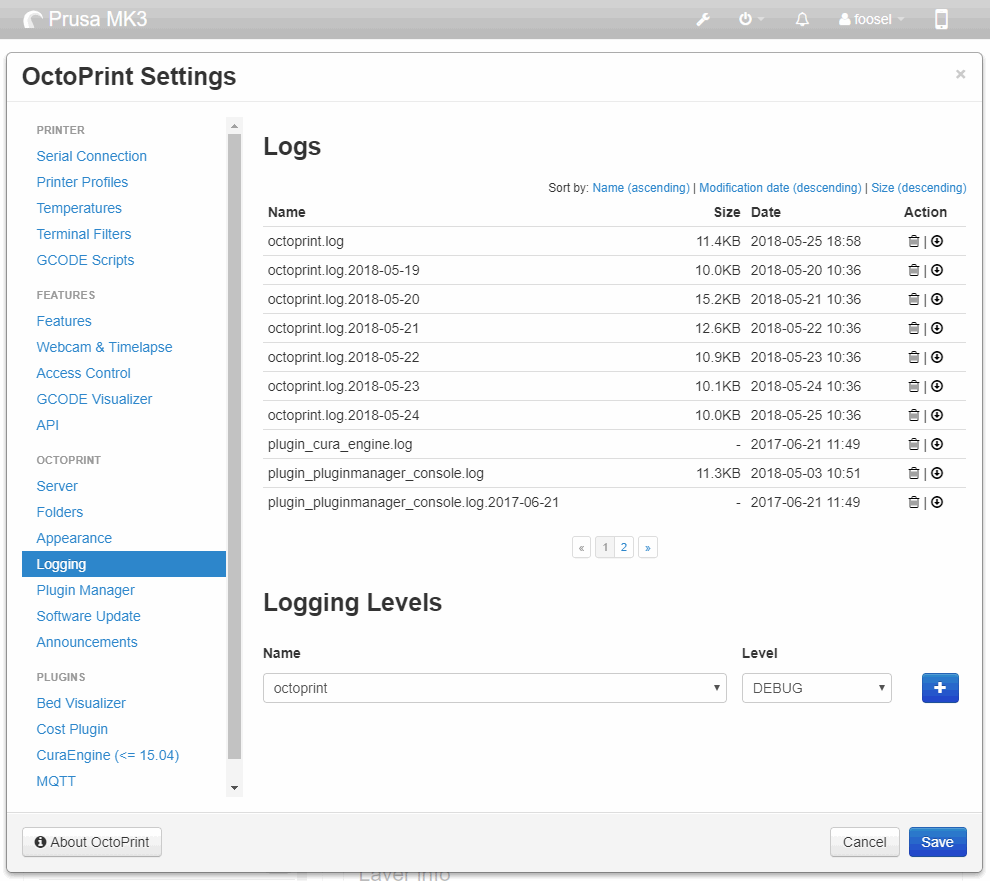Delete octoprint.log with the trash icon
This screenshot has width=990, height=881.
click(914, 241)
